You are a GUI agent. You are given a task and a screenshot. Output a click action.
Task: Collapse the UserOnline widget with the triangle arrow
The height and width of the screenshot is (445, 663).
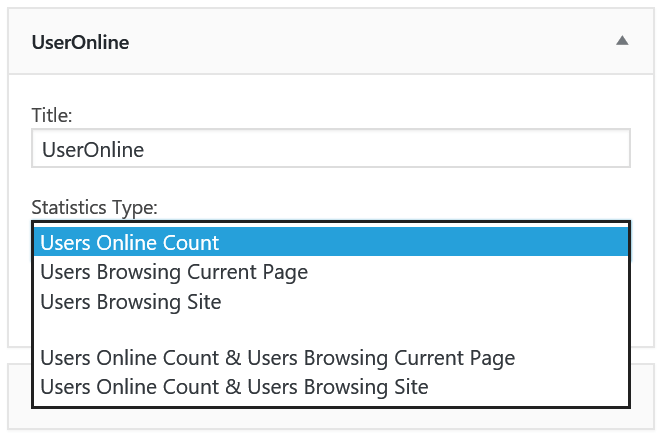622,41
